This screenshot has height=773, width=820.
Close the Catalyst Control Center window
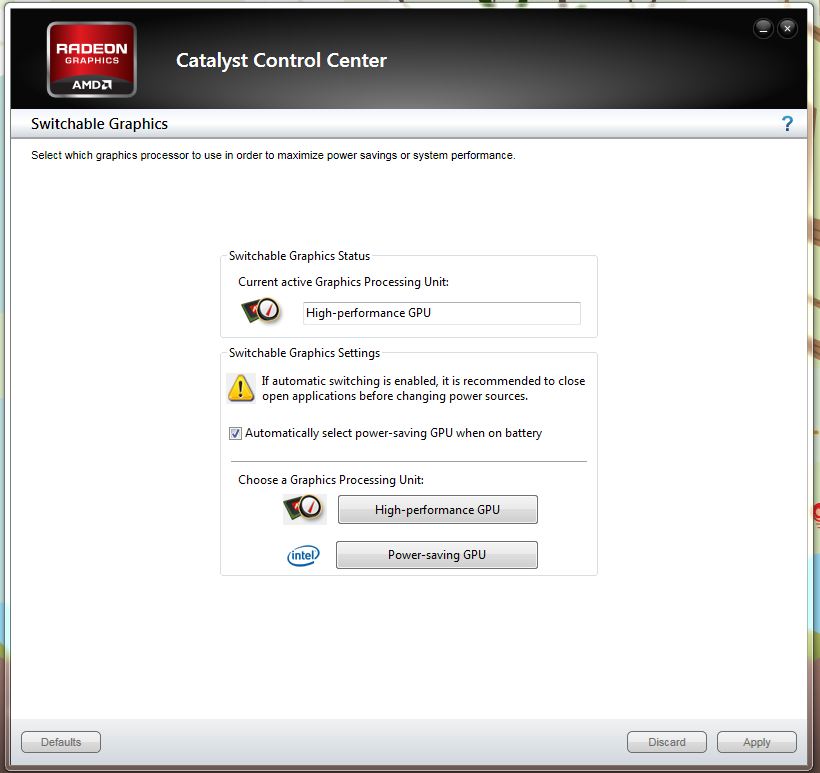pos(787,29)
